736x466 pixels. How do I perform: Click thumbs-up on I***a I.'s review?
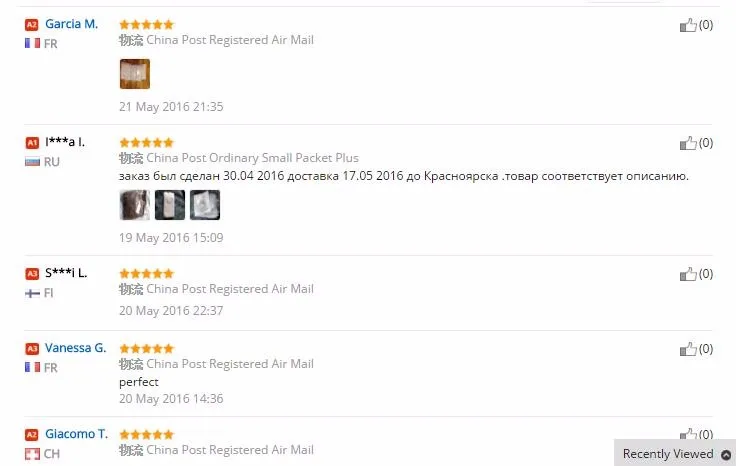pyautogui.click(x=688, y=143)
